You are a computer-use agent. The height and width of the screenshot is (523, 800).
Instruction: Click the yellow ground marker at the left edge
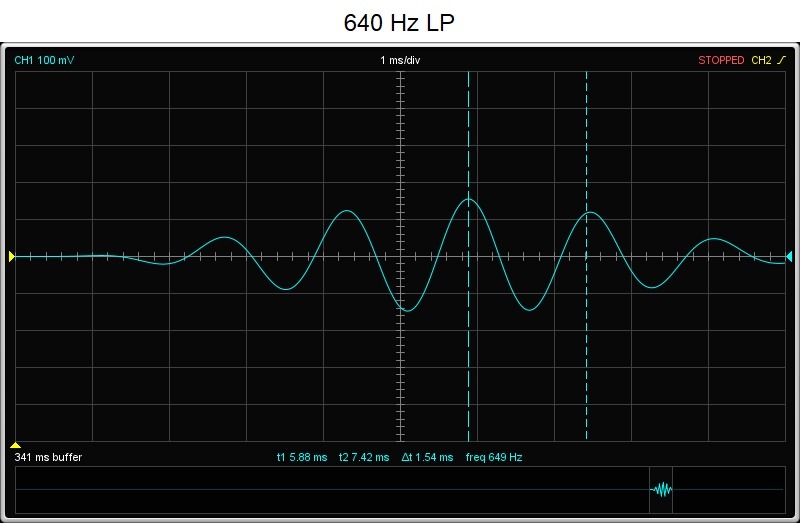(12, 256)
